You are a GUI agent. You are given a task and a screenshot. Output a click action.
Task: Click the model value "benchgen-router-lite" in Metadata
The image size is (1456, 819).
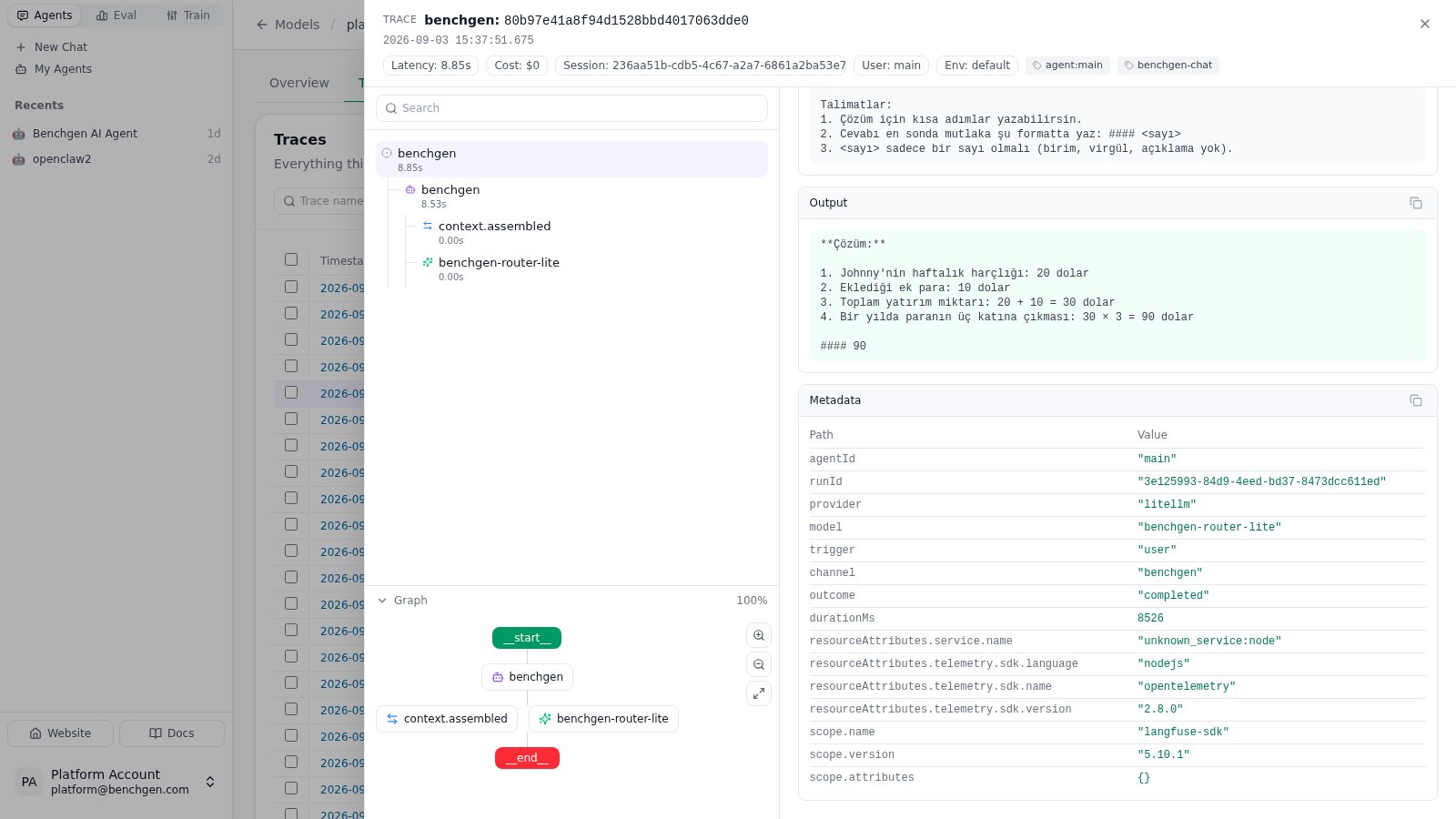pyautogui.click(x=1208, y=528)
